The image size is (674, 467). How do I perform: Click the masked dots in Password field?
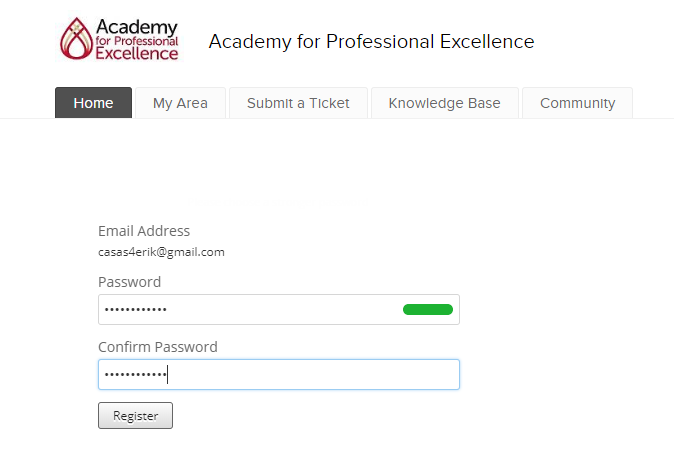coord(136,310)
